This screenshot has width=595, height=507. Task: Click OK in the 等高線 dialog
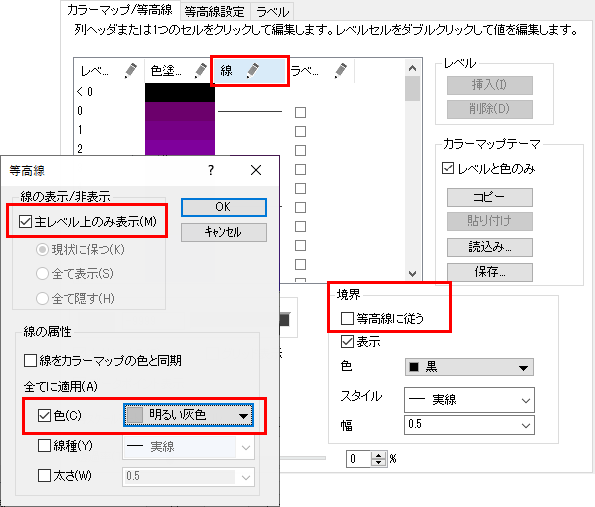pyautogui.click(x=224, y=207)
